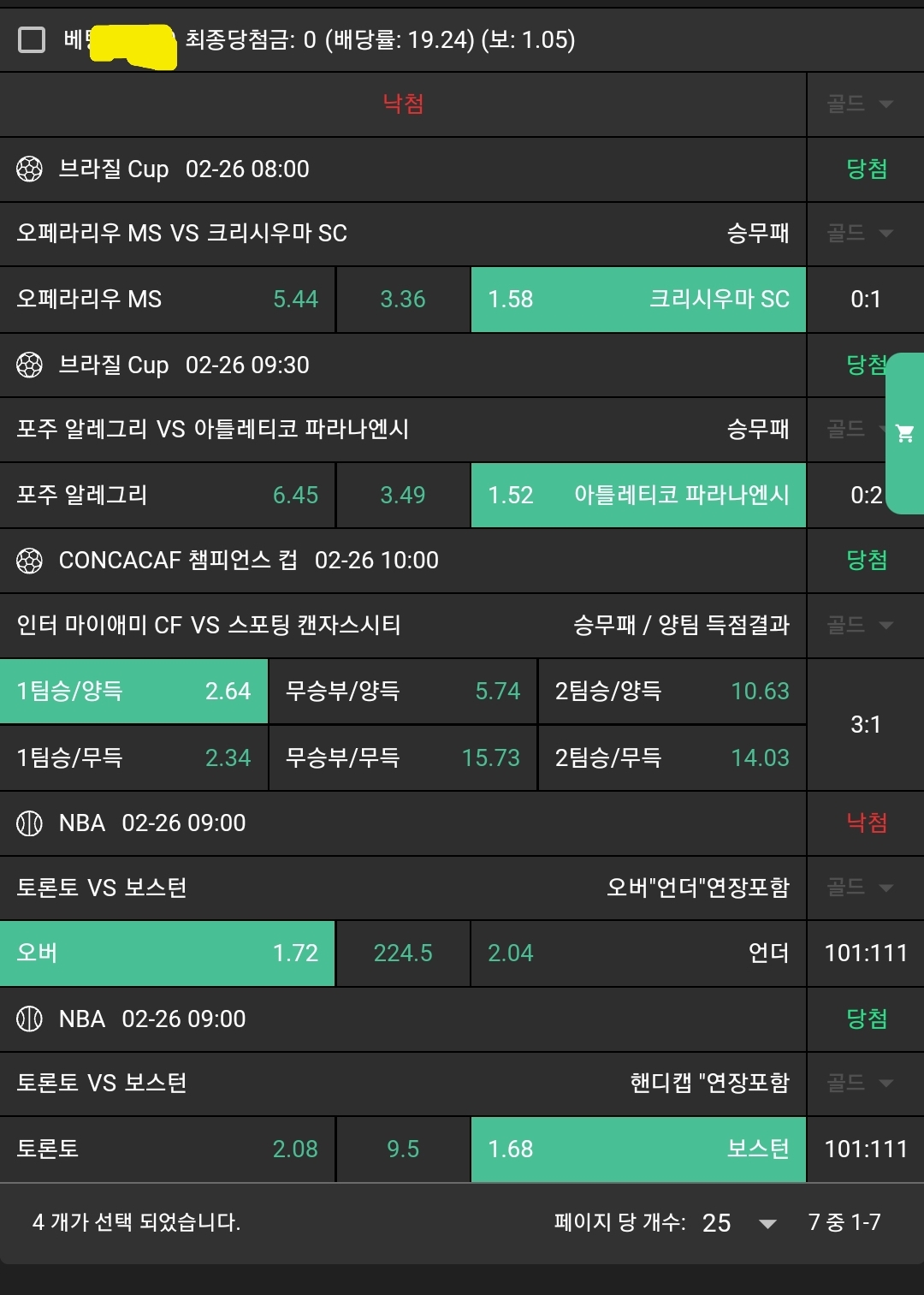Screen dimensions: 924x1295
Task: Choose 보스턴 handicap at 1.68
Action: pyautogui.click(x=637, y=1149)
